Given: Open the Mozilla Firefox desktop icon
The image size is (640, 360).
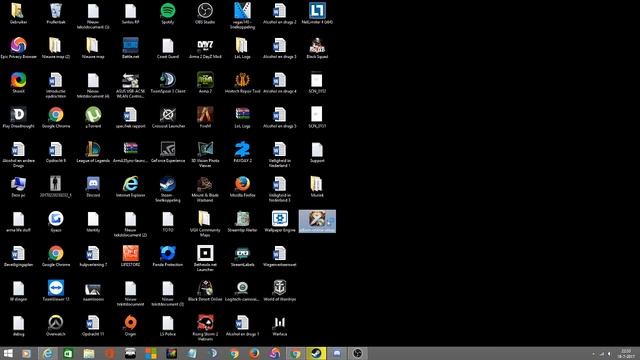Looking at the screenshot, I should [242, 184].
